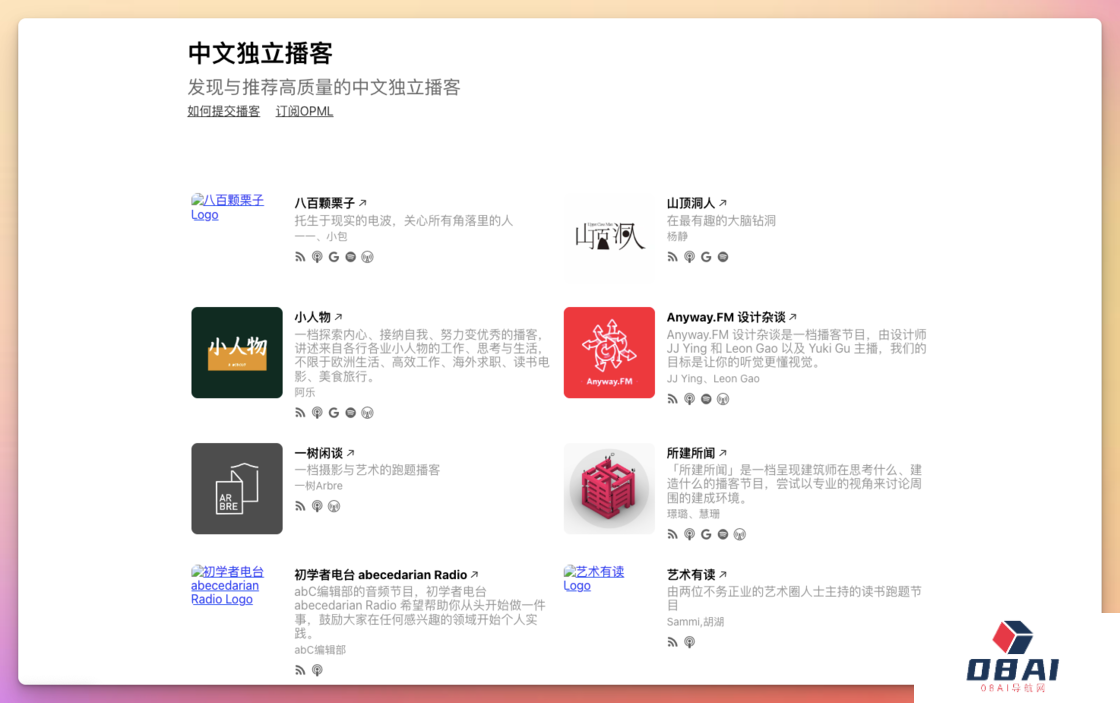Click the Google Podcasts icon under 小人物
Screen dimensions: 1120x703
tap(334, 413)
